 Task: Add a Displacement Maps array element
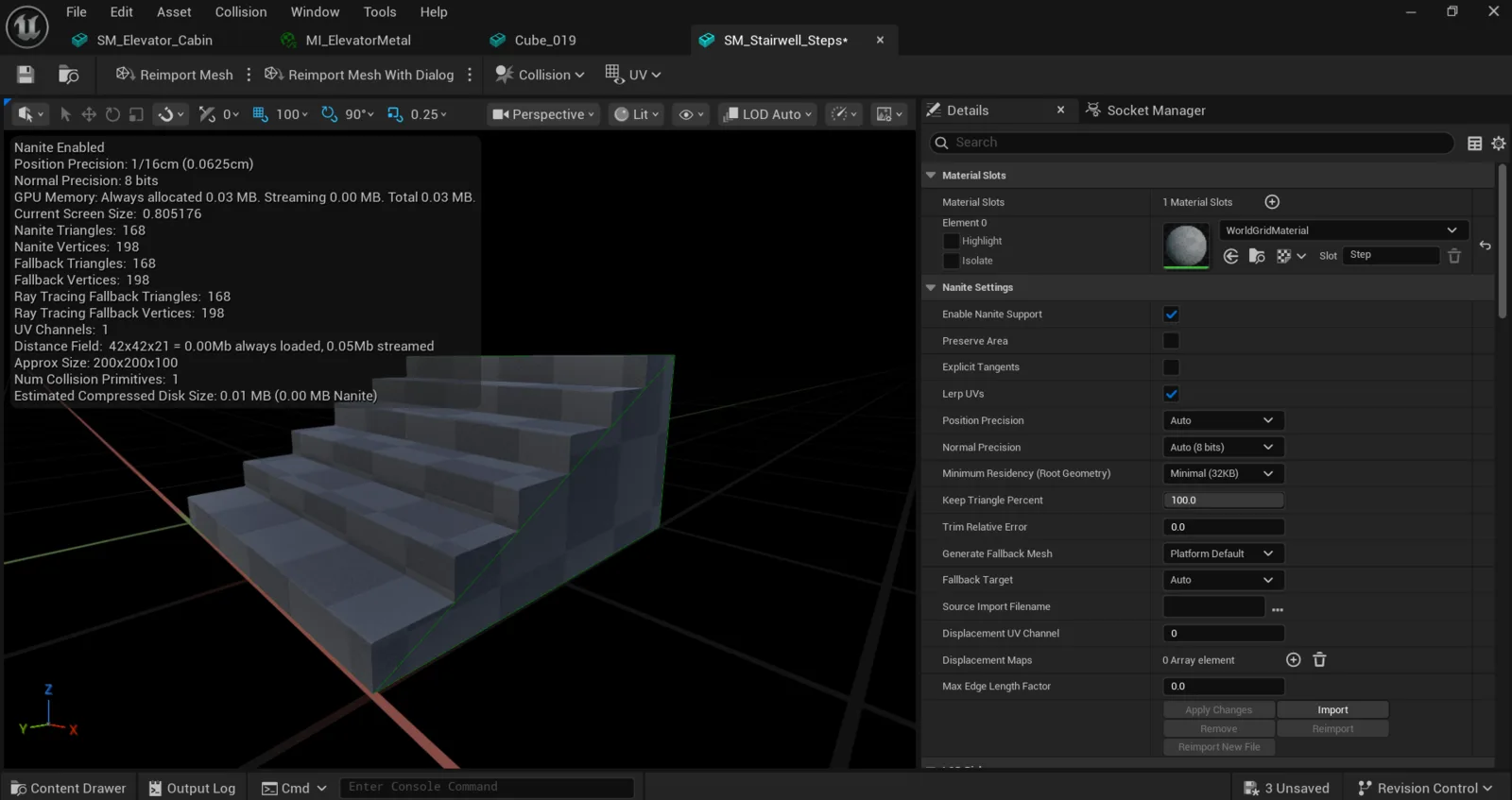point(1294,660)
